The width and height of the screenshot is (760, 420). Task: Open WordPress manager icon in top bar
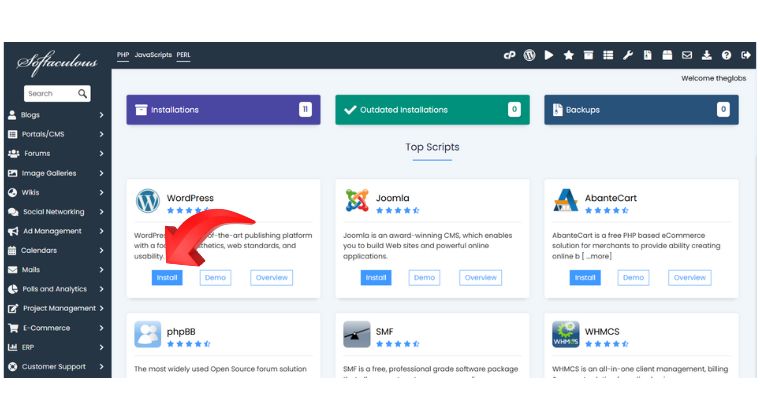(529, 55)
